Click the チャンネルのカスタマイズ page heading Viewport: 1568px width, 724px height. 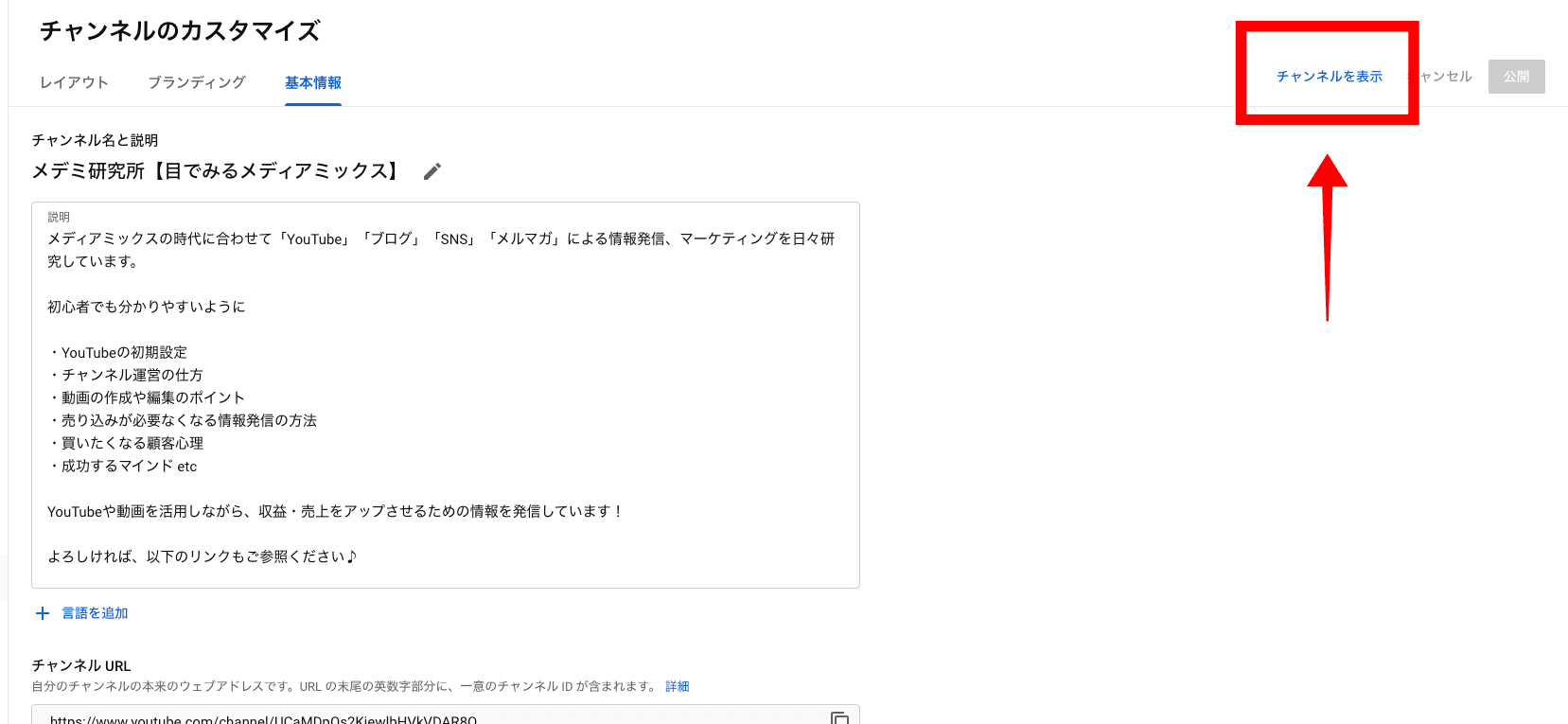click(180, 31)
